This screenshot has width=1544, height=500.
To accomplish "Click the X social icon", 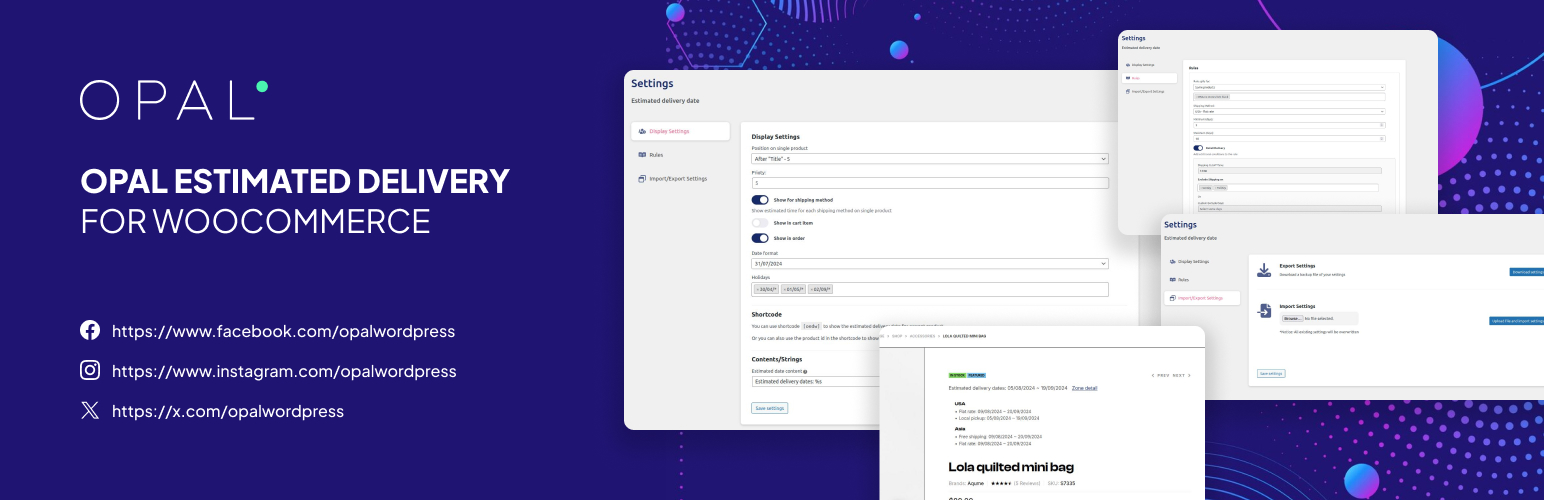I will 90,411.
